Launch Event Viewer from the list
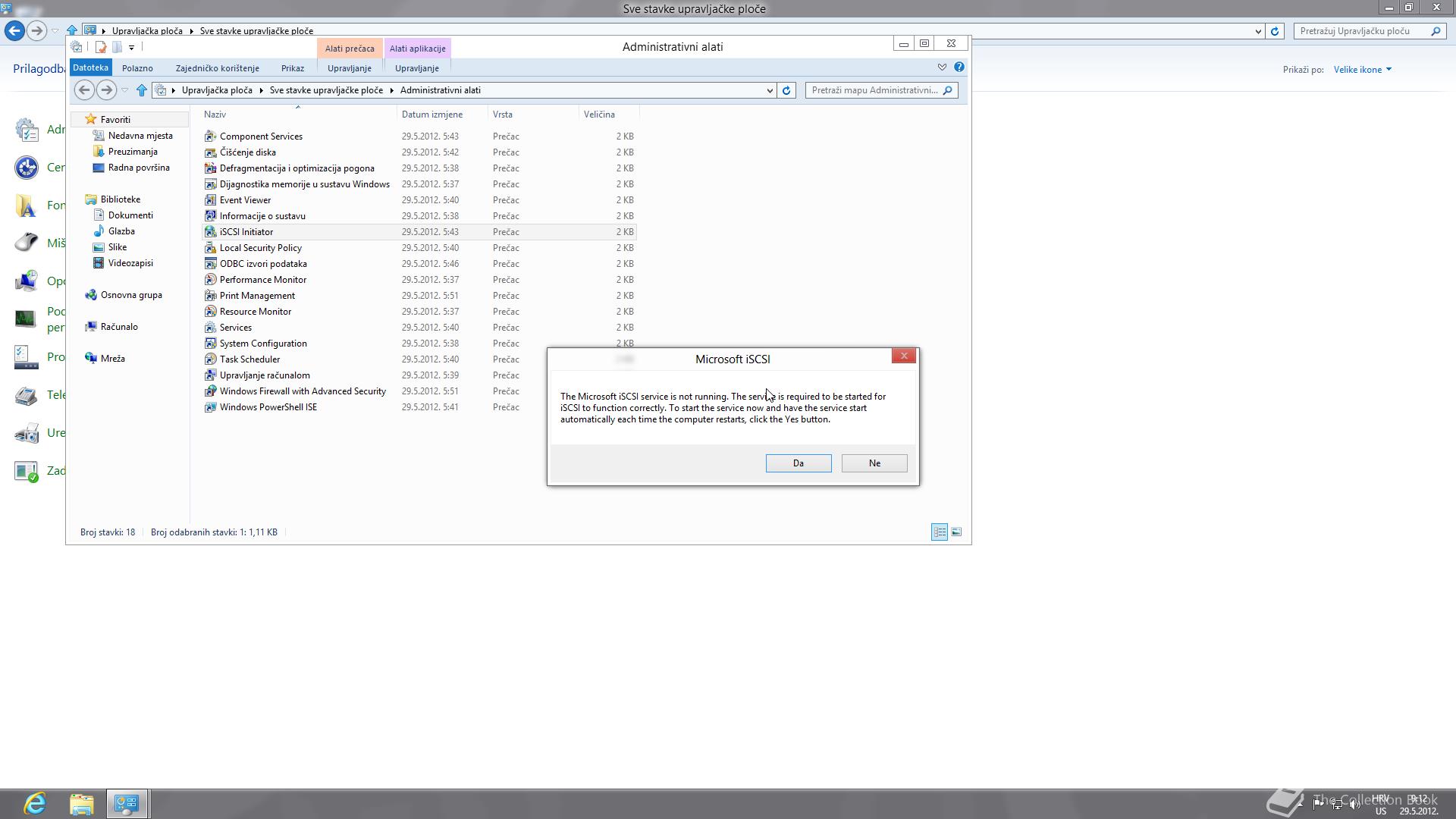The width and height of the screenshot is (1456, 819). coord(245,199)
